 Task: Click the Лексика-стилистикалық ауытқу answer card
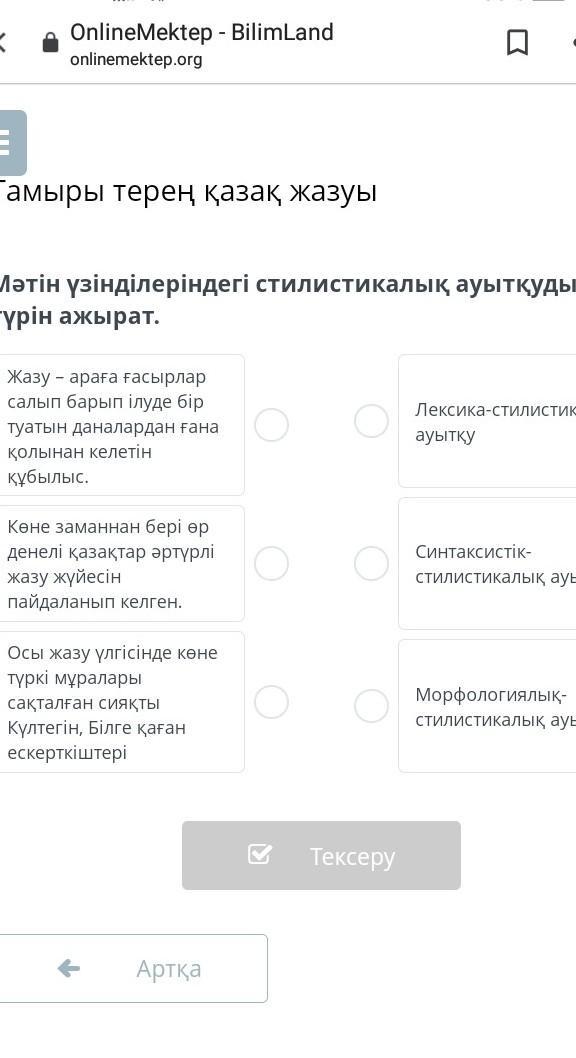tap(487, 421)
